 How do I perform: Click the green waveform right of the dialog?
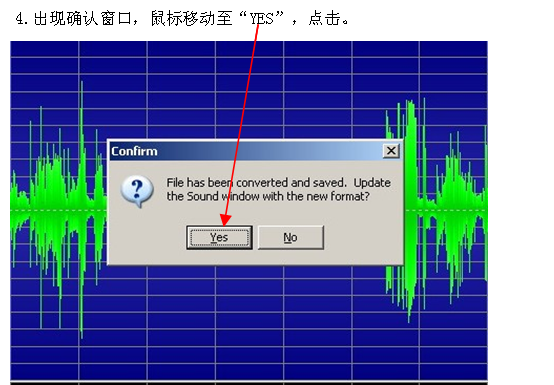click(x=445, y=211)
